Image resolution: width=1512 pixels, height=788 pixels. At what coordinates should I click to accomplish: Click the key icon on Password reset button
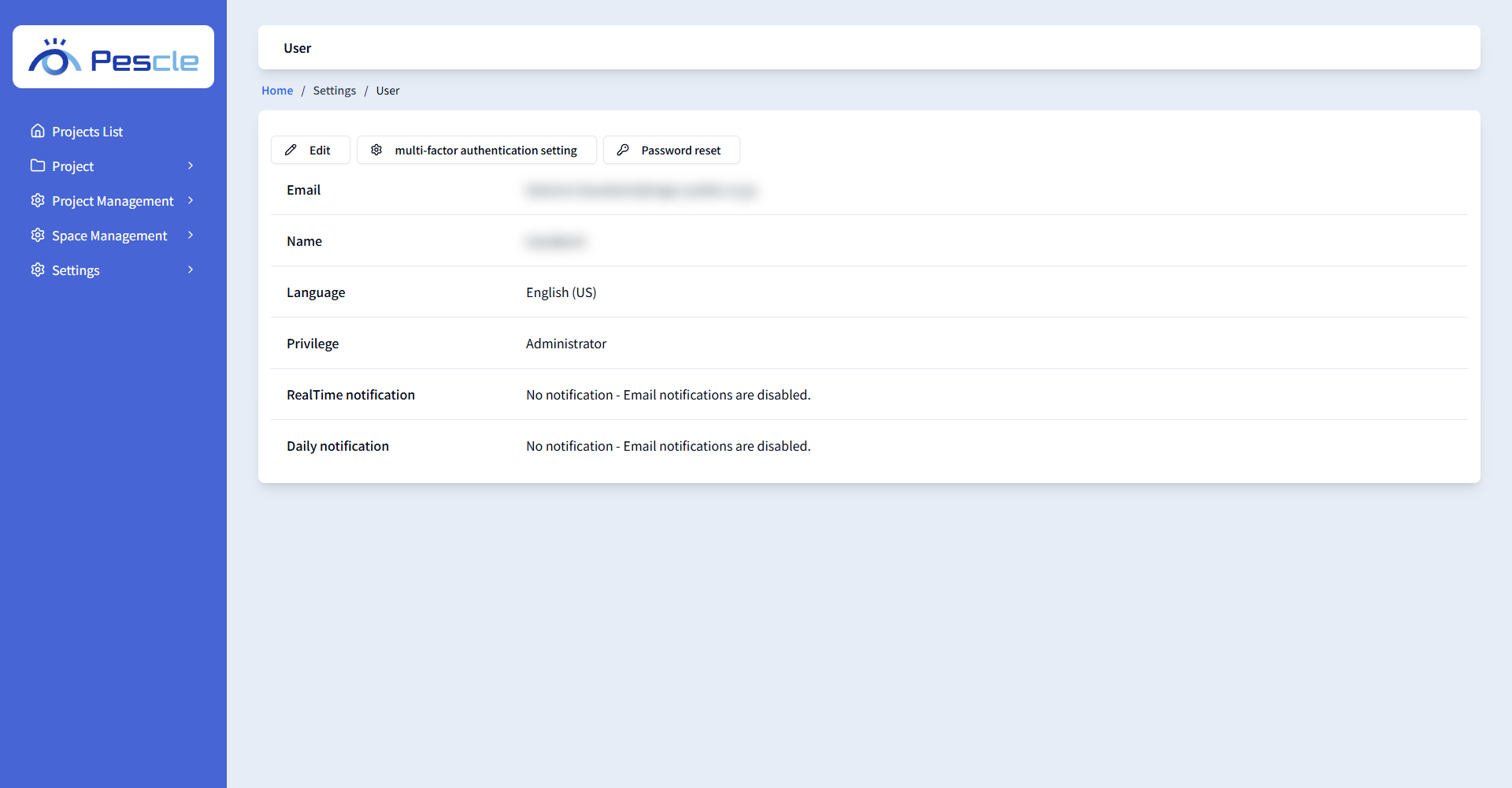coord(623,150)
